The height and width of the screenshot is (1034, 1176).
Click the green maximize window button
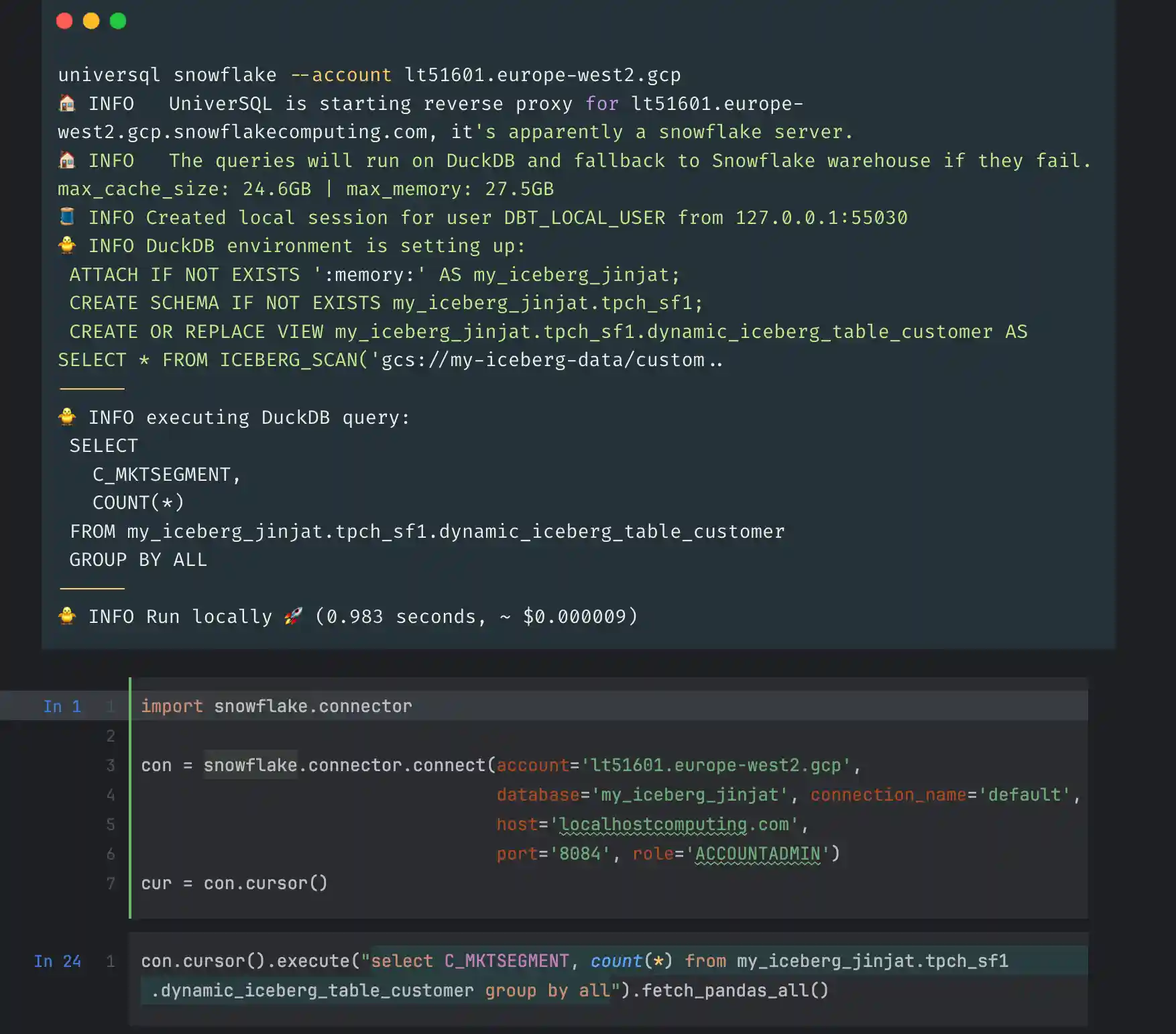pyautogui.click(x=118, y=21)
